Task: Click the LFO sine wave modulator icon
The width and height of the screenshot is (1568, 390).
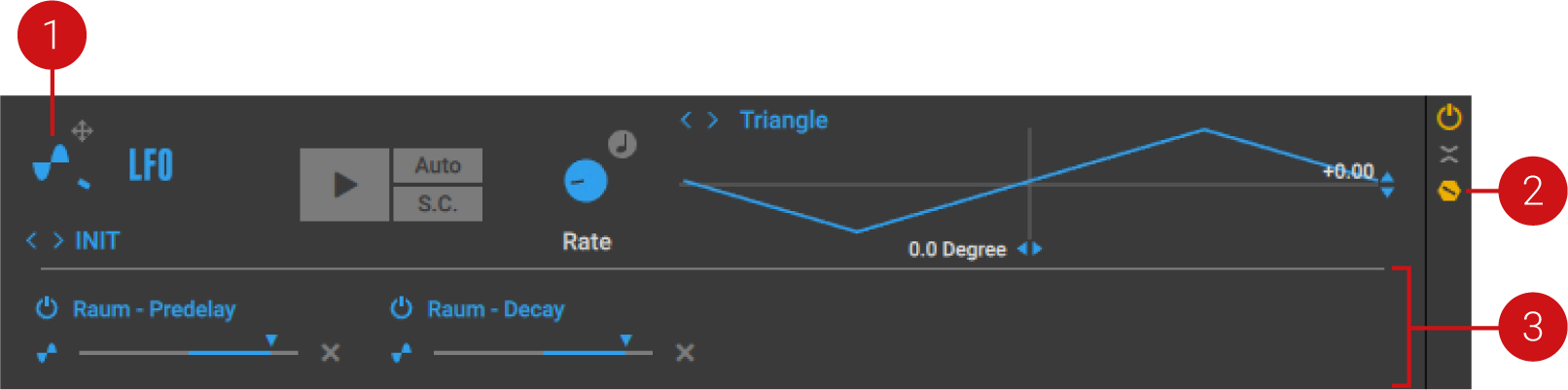Action: click(x=53, y=165)
